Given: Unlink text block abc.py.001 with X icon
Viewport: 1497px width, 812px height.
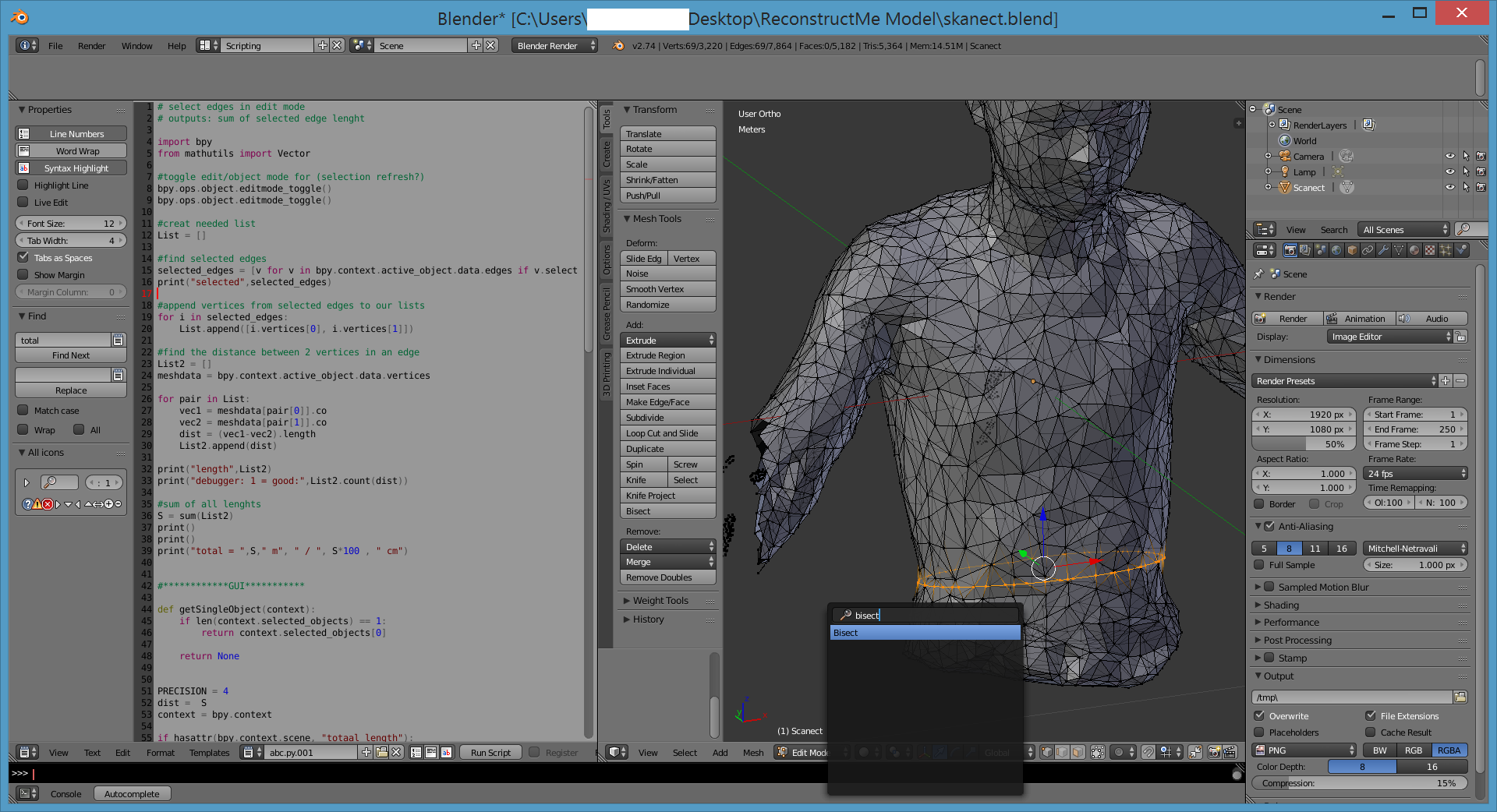Looking at the screenshot, I should [396, 752].
